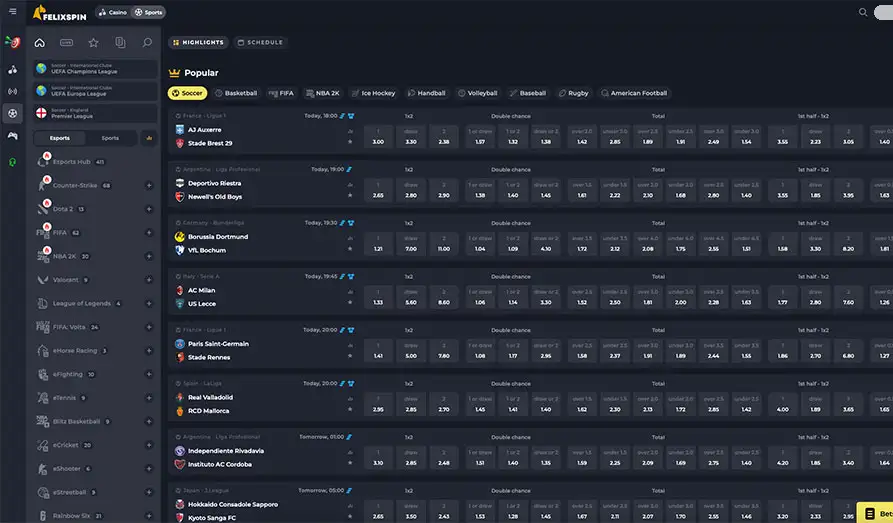Screen dimensions: 893x523
Task: Open the top-ranked chart icon beside Sports
Action: pos(149,138)
